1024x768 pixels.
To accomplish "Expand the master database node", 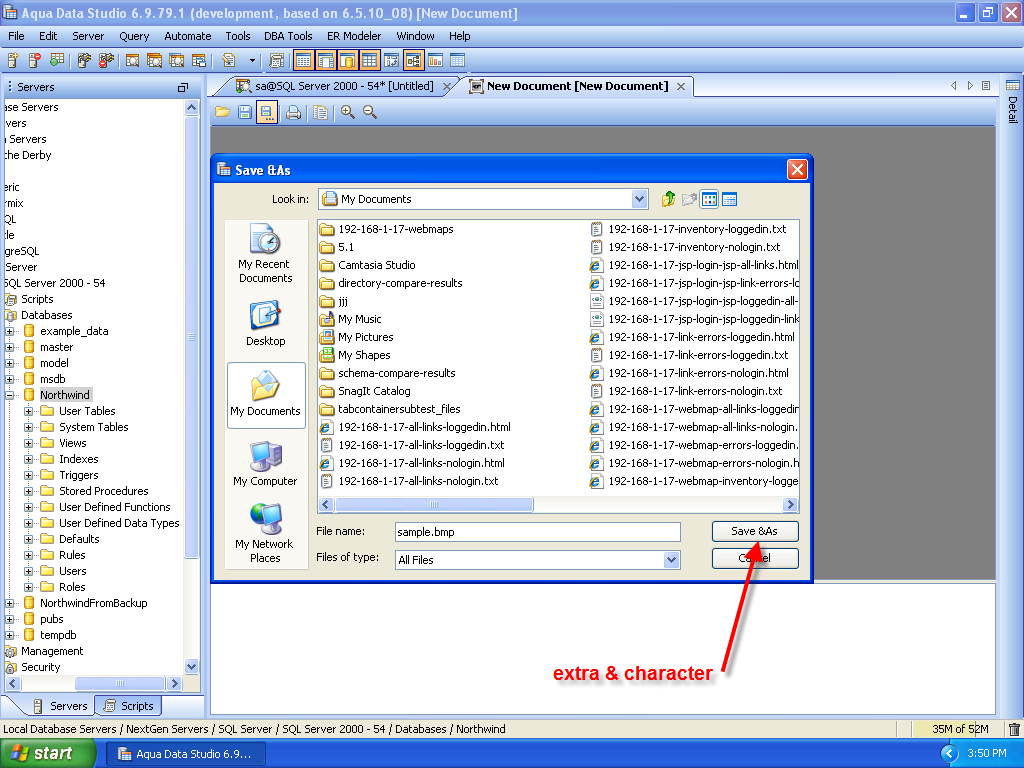I will click(x=10, y=347).
